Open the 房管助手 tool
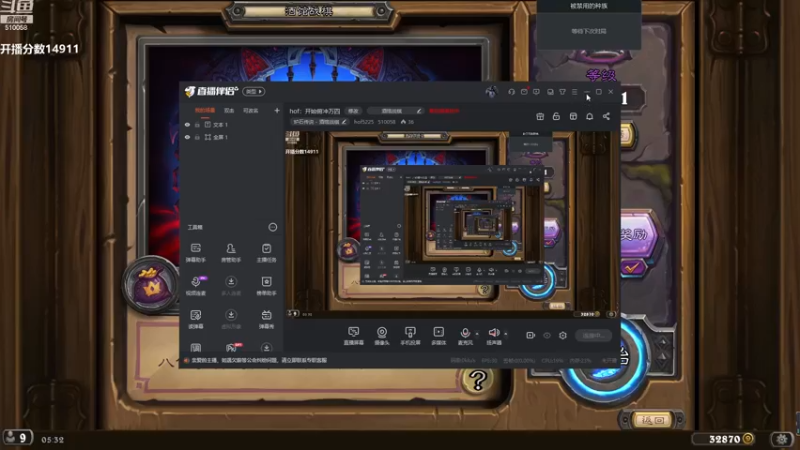Screen dimensions: 800x450 [231, 253]
